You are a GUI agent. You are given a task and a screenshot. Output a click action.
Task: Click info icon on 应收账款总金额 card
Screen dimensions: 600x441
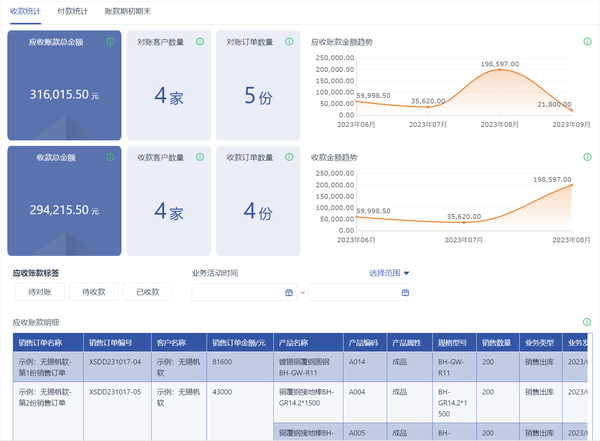pos(110,41)
